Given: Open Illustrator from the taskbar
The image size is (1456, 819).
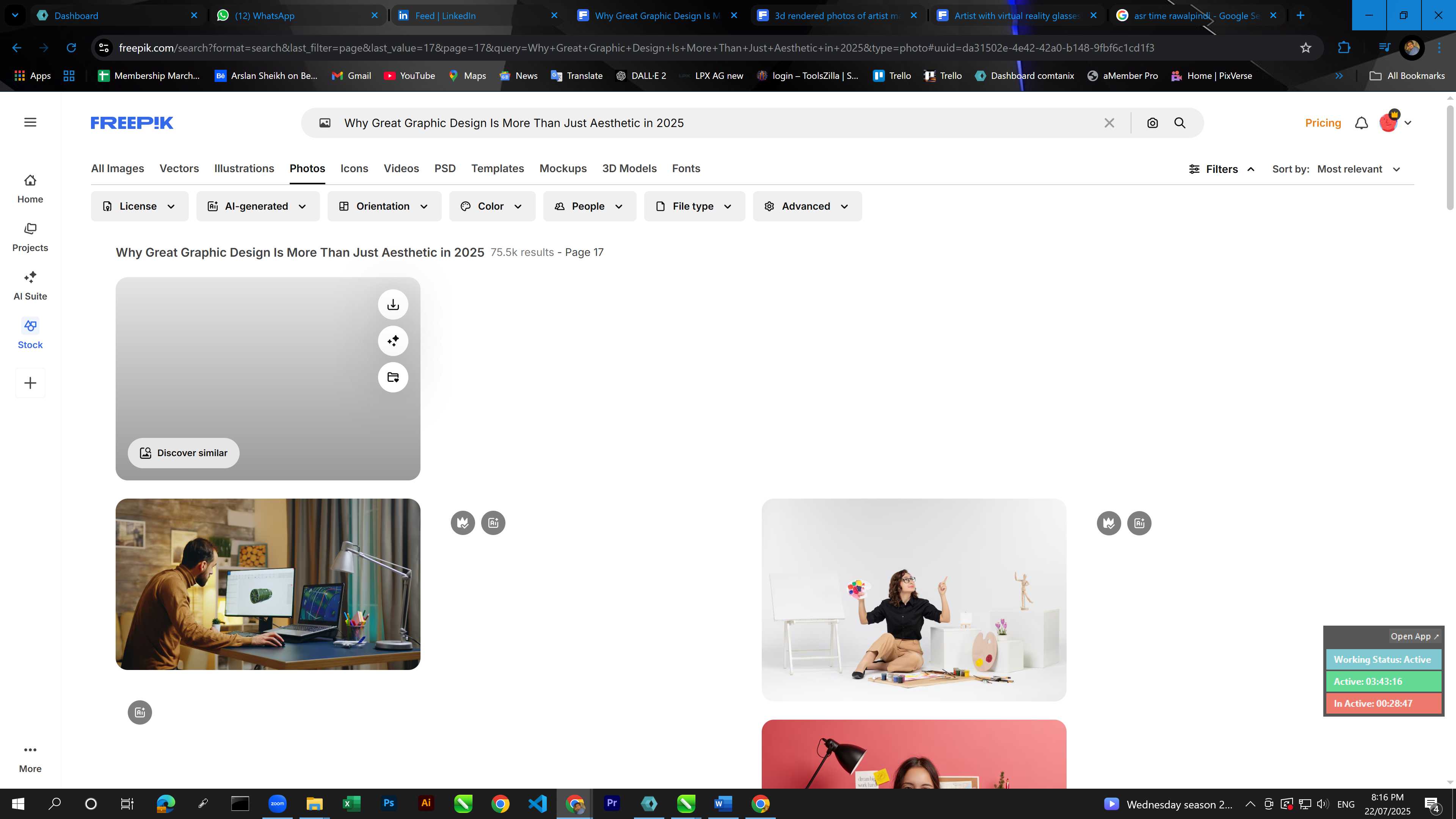Looking at the screenshot, I should click(425, 803).
